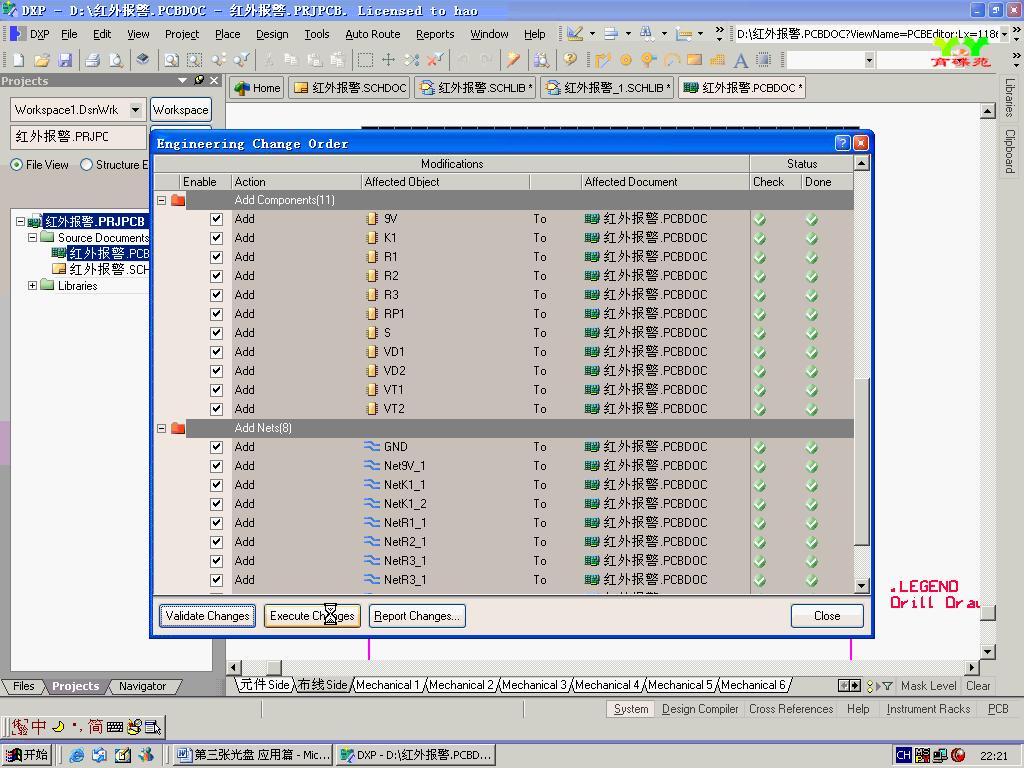Click the horizontal scrollbar thumb below PCB canvas
This screenshot has height=768, width=1024.
pos(274,667)
